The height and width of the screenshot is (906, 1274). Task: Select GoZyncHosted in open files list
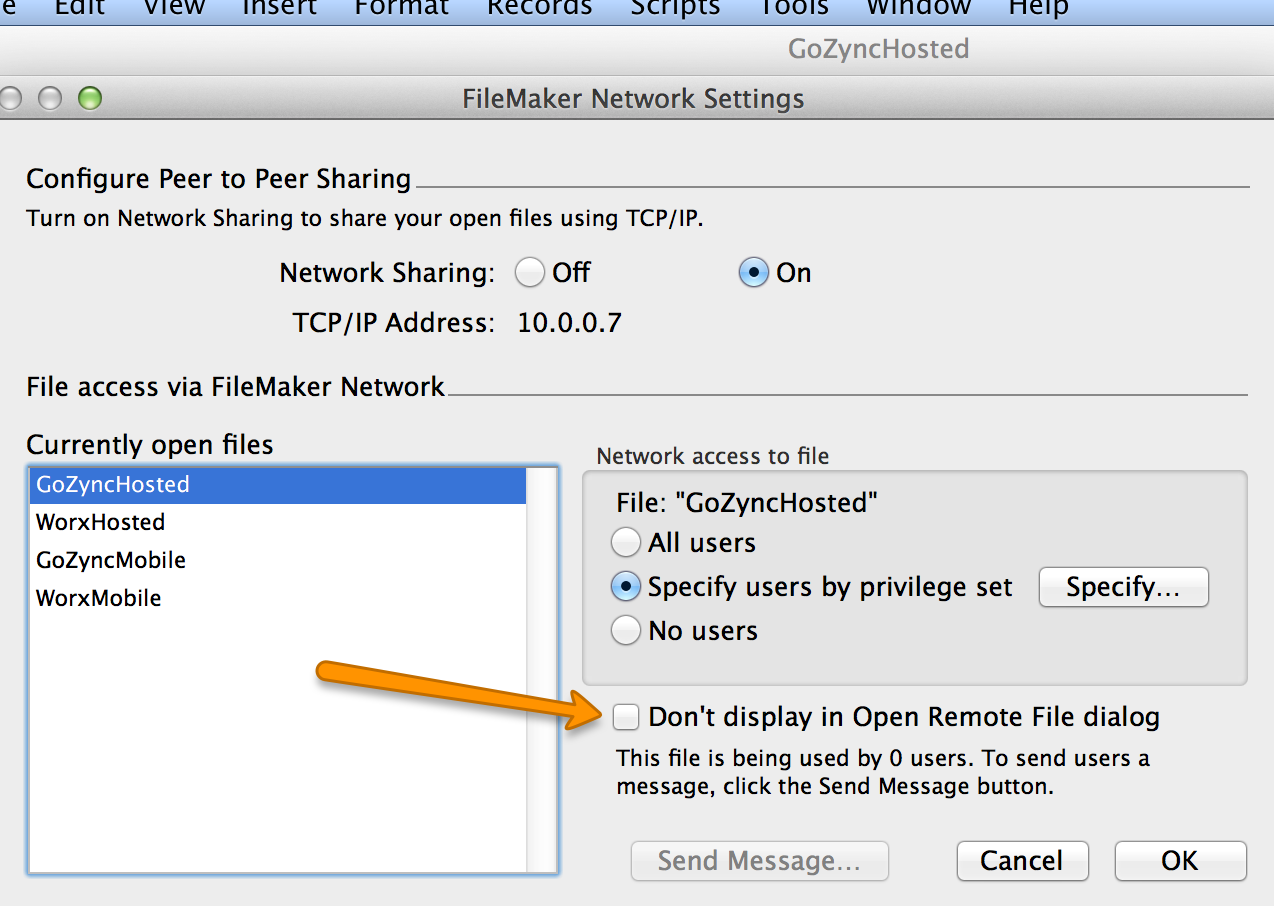point(277,484)
